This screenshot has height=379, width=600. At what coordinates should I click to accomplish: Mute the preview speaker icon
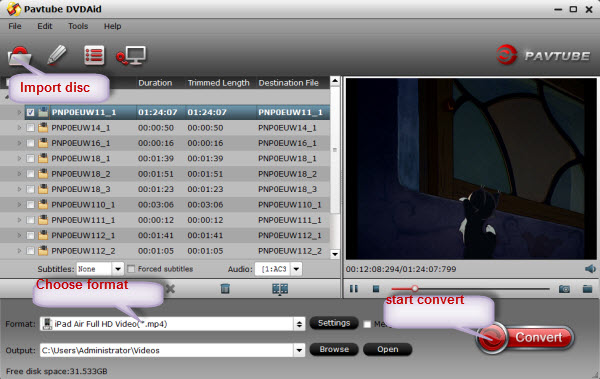[x=590, y=269]
